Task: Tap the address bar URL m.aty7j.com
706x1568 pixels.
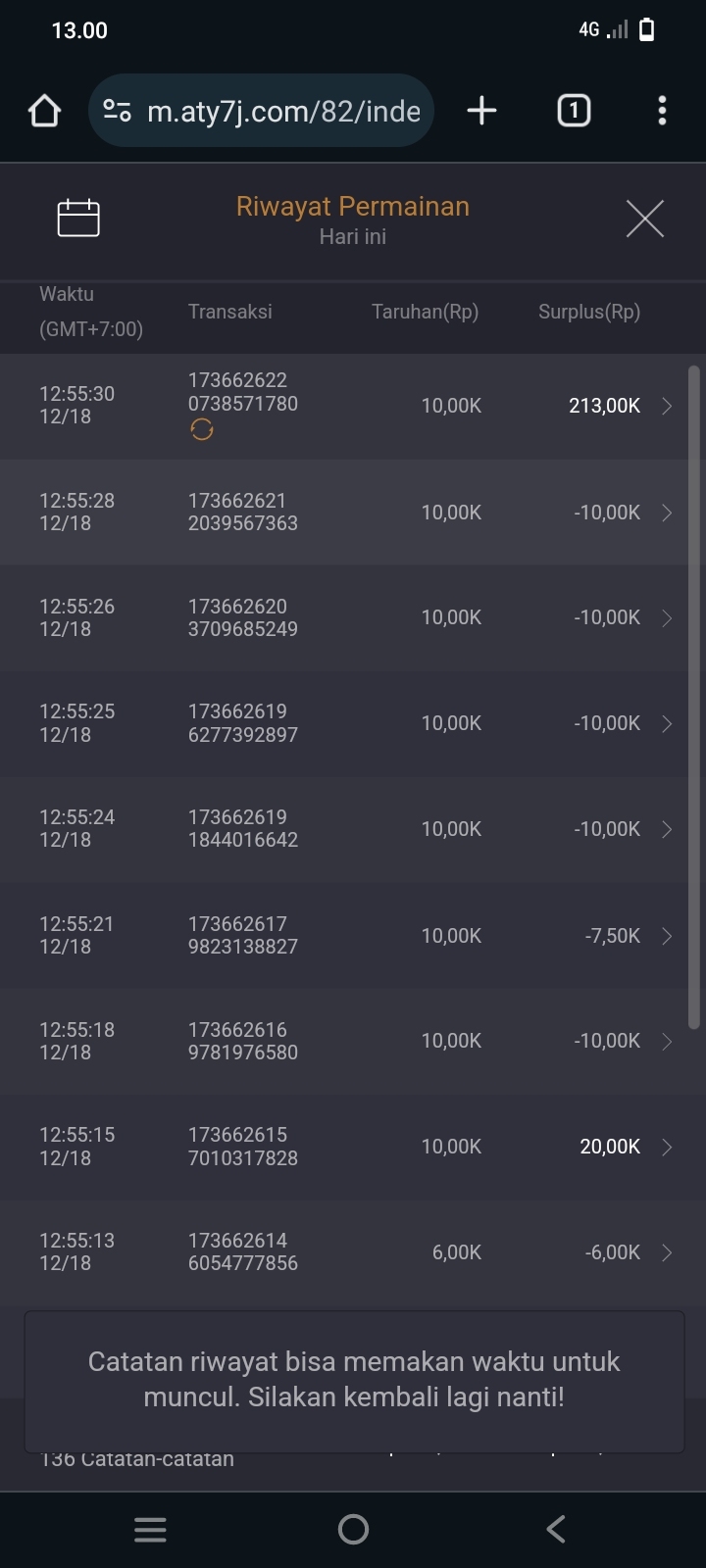Action: pos(283,111)
